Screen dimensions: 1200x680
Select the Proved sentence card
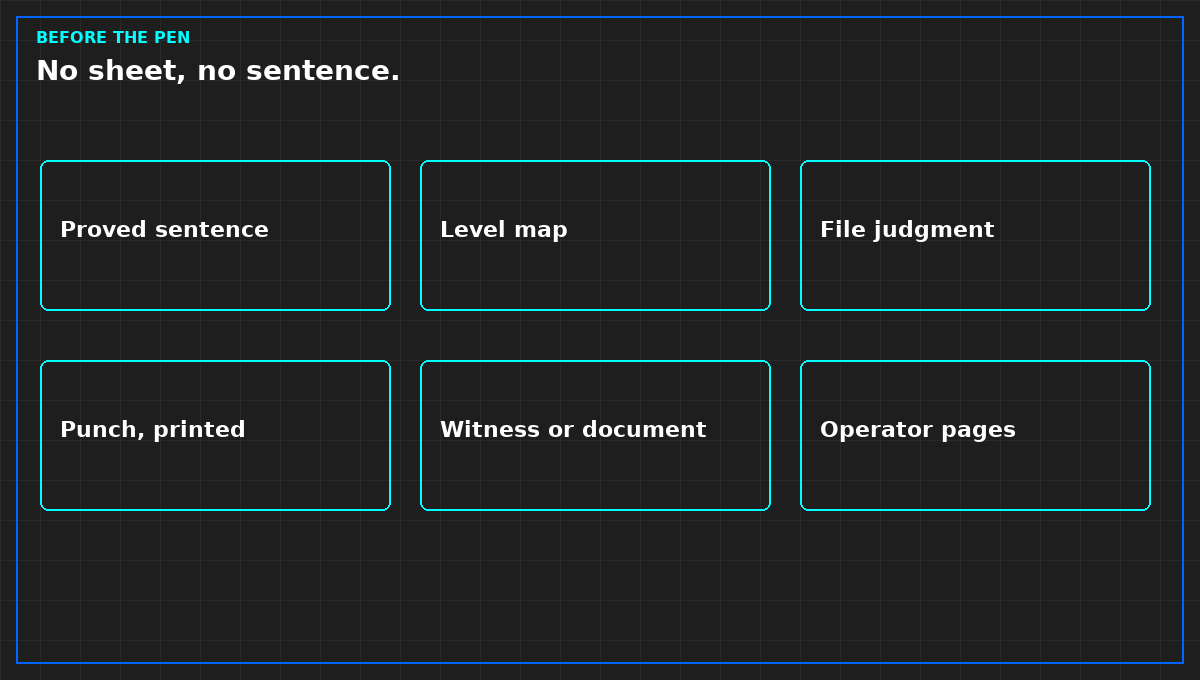tap(215, 235)
